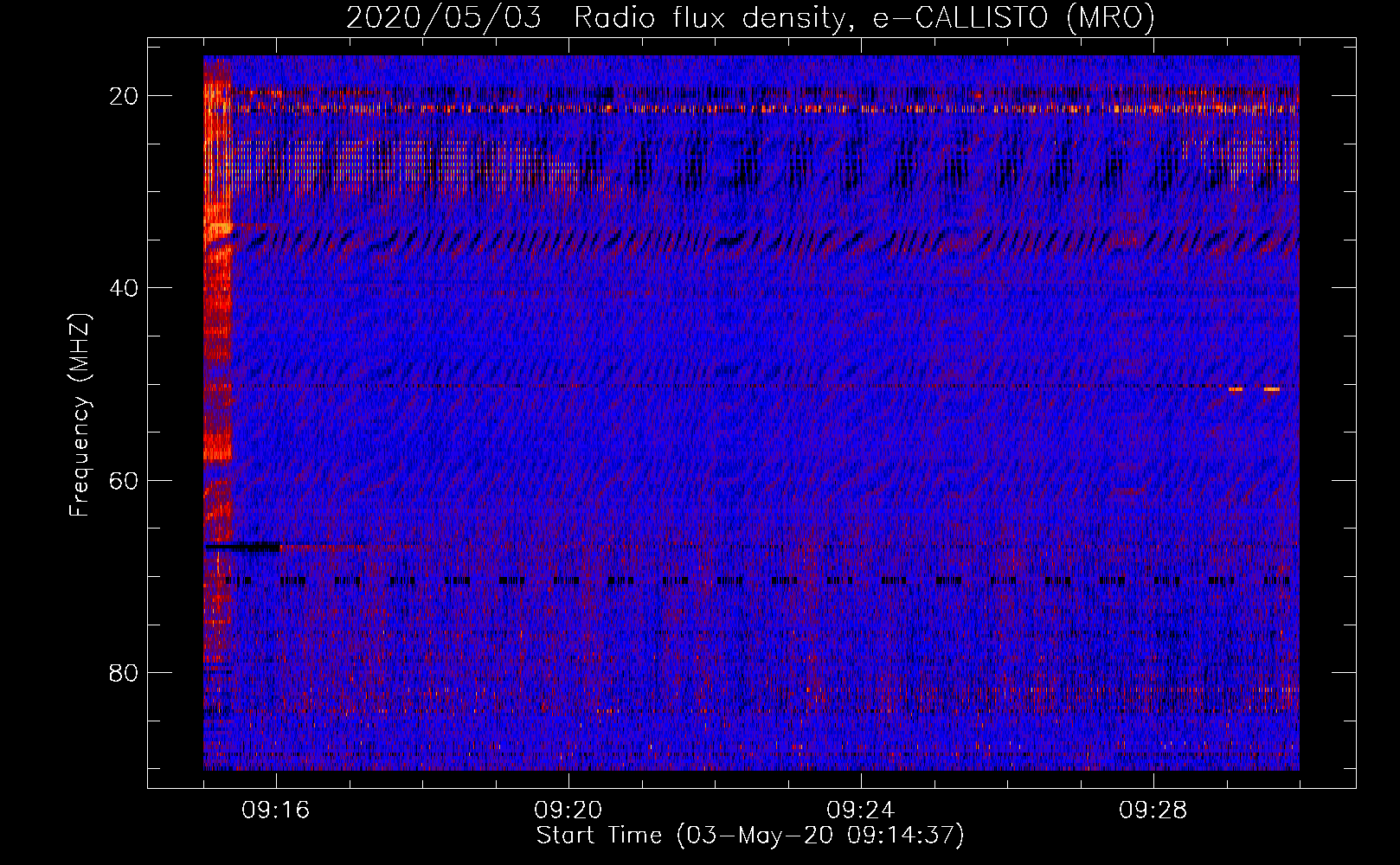Click the 'Start Time (03-May-20 09:14:37)' label
The width and height of the screenshot is (1400, 865).
click(750, 836)
